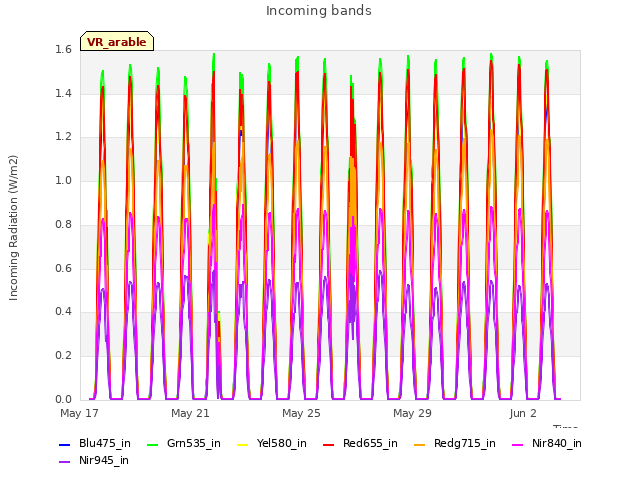This screenshot has width=640, height=480.
Task: Click the green Grn535_in legend swatch
Action: (152, 444)
